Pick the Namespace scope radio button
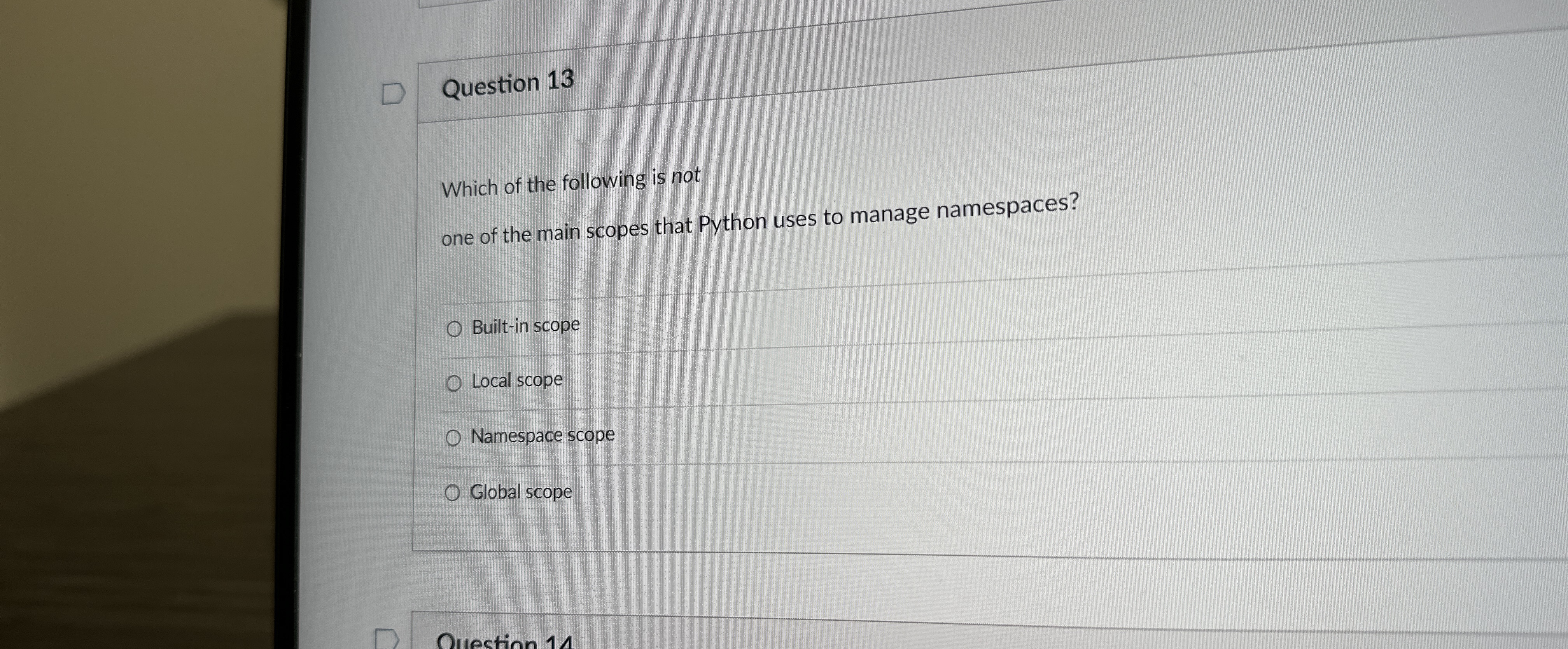The image size is (1568, 649). click(453, 438)
